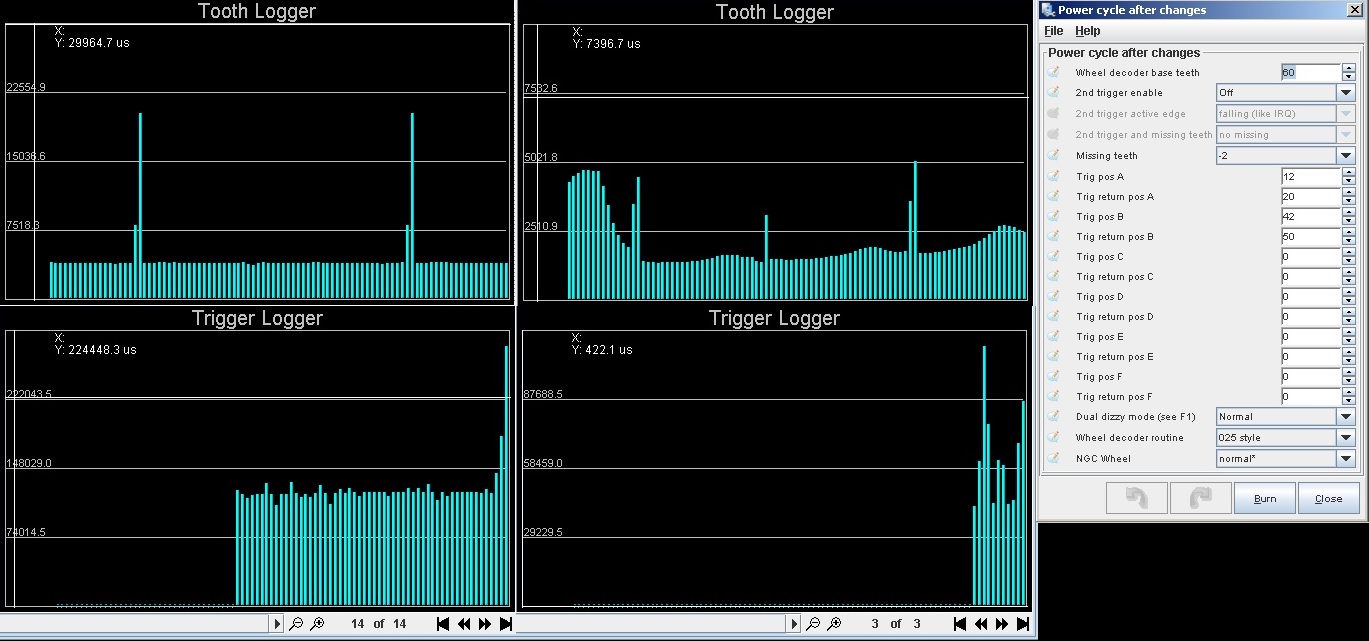Click the pencil icon beside 2nd trigger enable
Image resolution: width=1369 pixels, height=641 pixels.
point(1053,92)
